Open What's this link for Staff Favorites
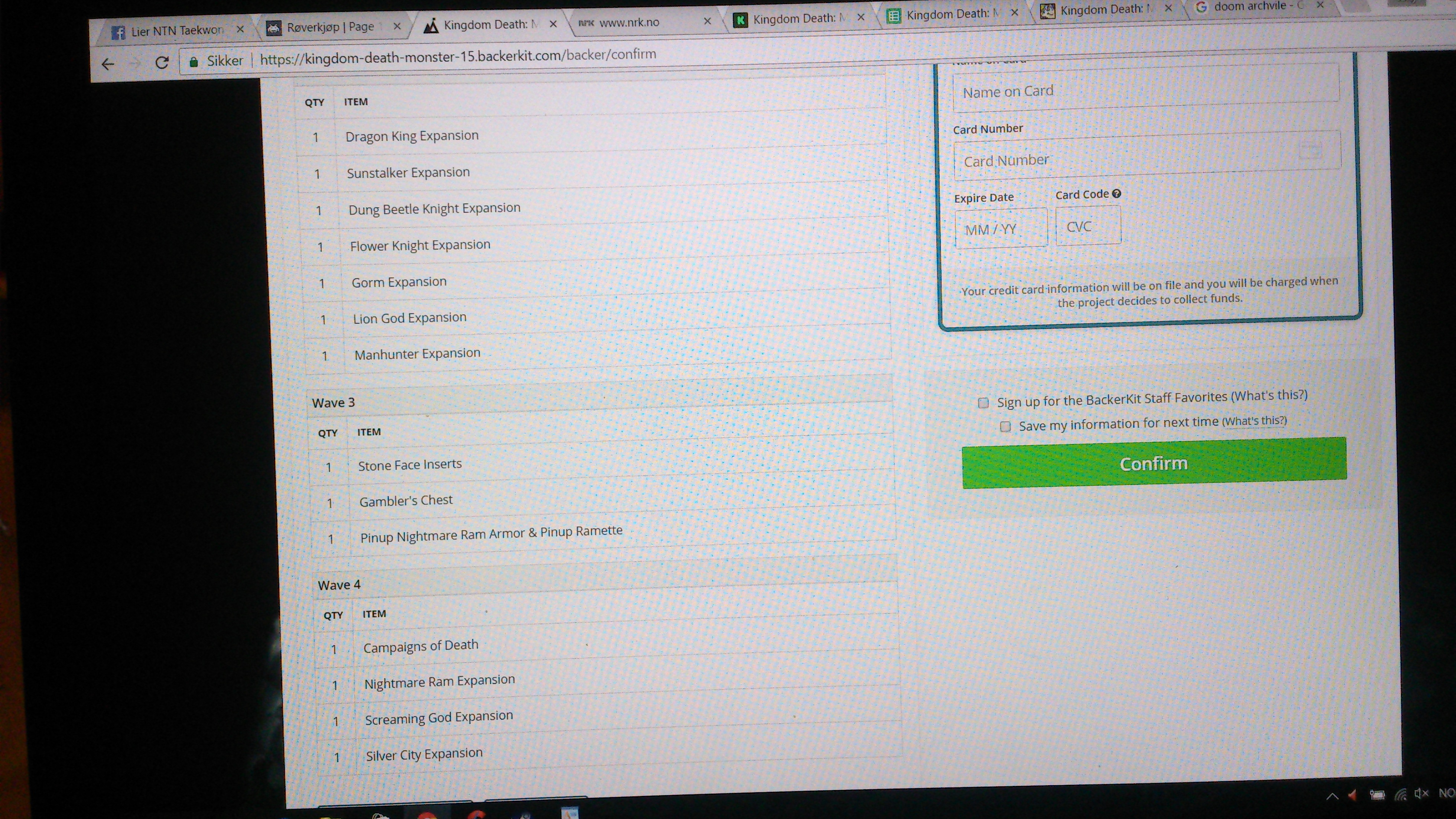This screenshot has height=819, width=1456. [x=1270, y=395]
